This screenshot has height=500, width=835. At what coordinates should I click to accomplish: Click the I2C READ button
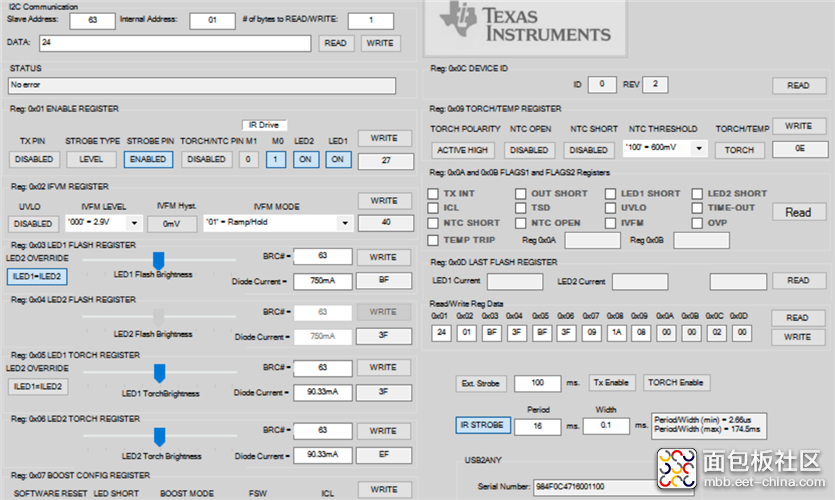(x=336, y=43)
